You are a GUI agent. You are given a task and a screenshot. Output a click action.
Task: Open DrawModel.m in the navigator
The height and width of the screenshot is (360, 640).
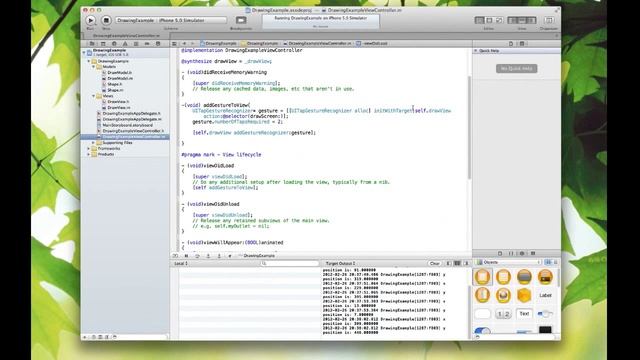click(120, 78)
